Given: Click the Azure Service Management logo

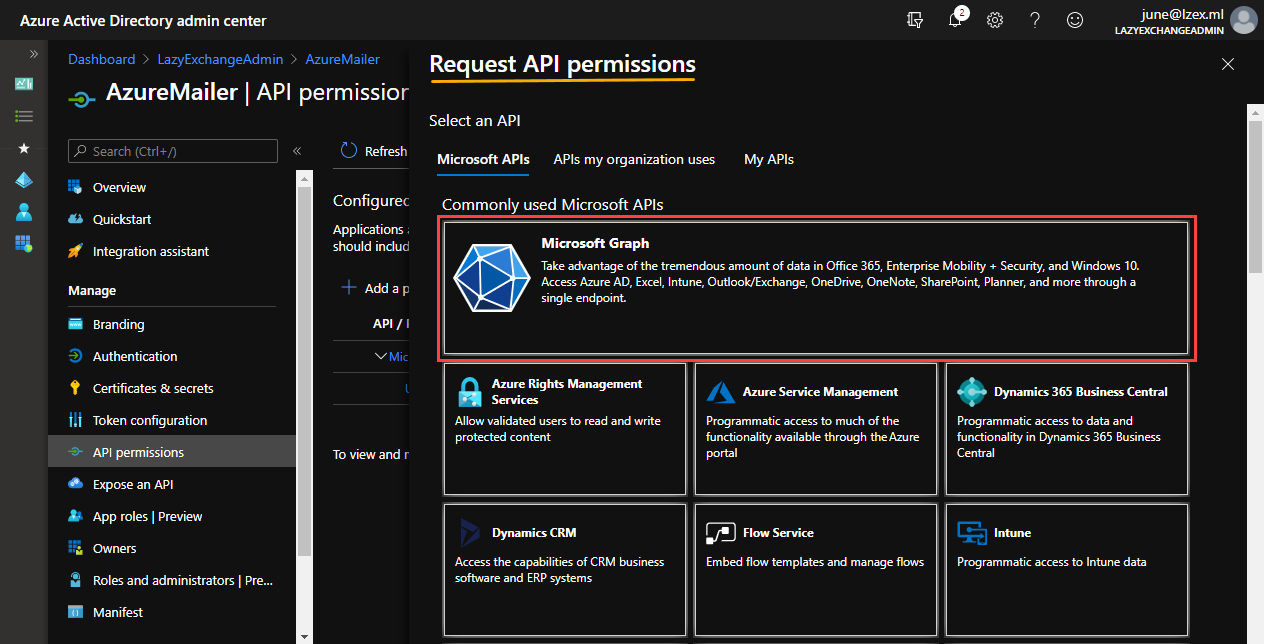Looking at the screenshot, I should (720, 391).
